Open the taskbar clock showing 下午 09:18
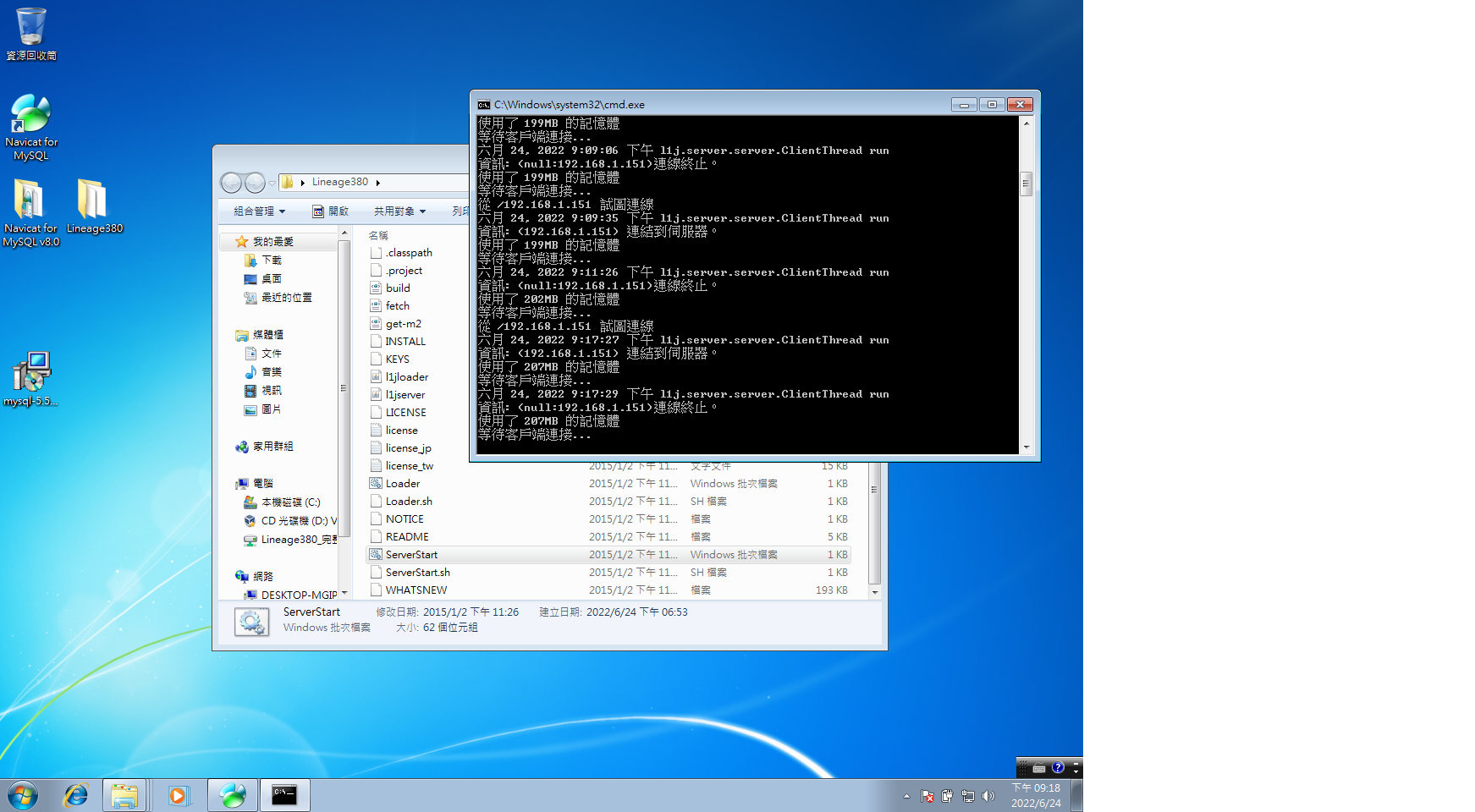1475x812 pixels. pyautogui.click(x=1036, y=795)
